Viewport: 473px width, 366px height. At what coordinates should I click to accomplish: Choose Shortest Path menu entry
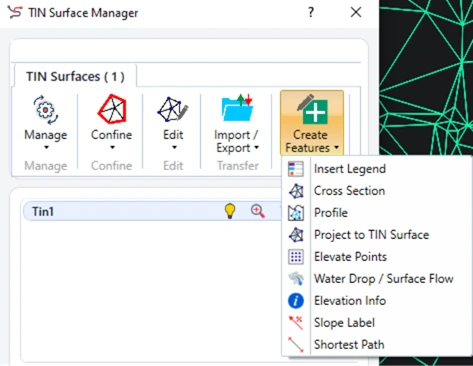pos(349,345)
